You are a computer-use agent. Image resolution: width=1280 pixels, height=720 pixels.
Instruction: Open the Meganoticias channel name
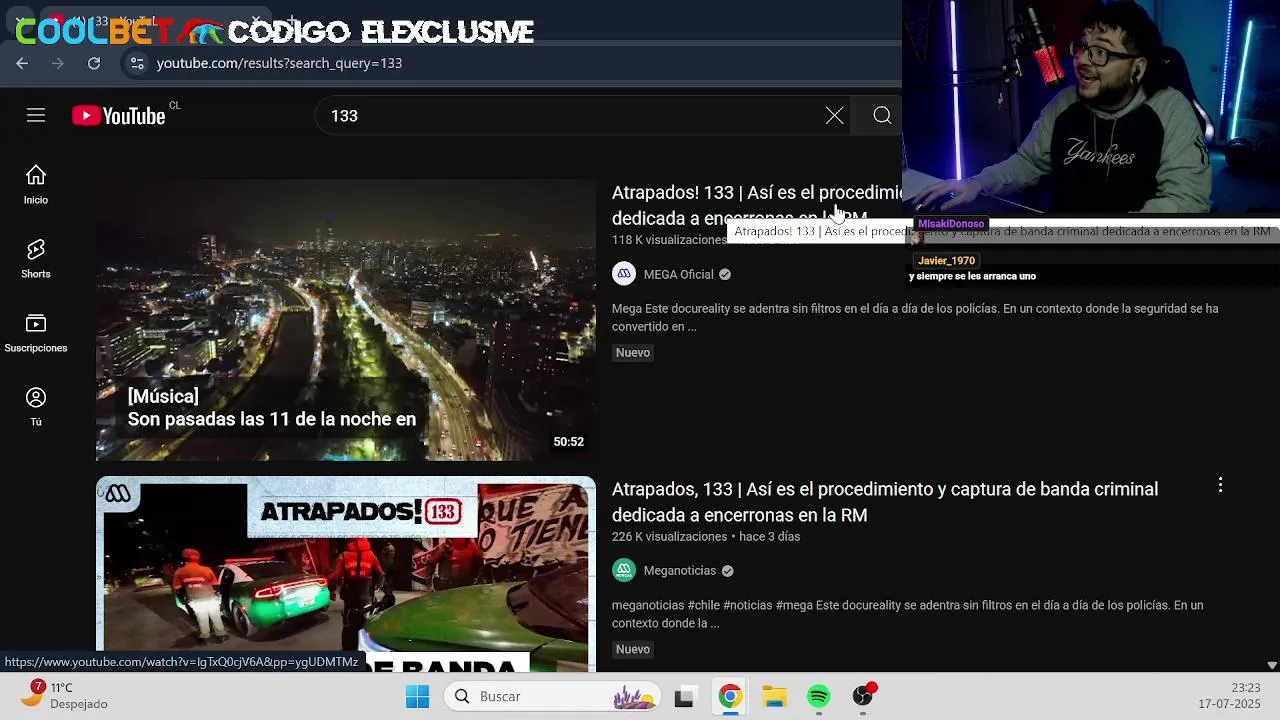tap(680, 571)
